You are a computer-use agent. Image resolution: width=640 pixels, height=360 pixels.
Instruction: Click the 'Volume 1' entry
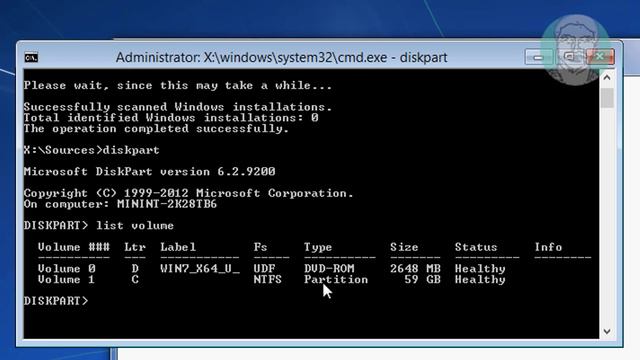66,280
